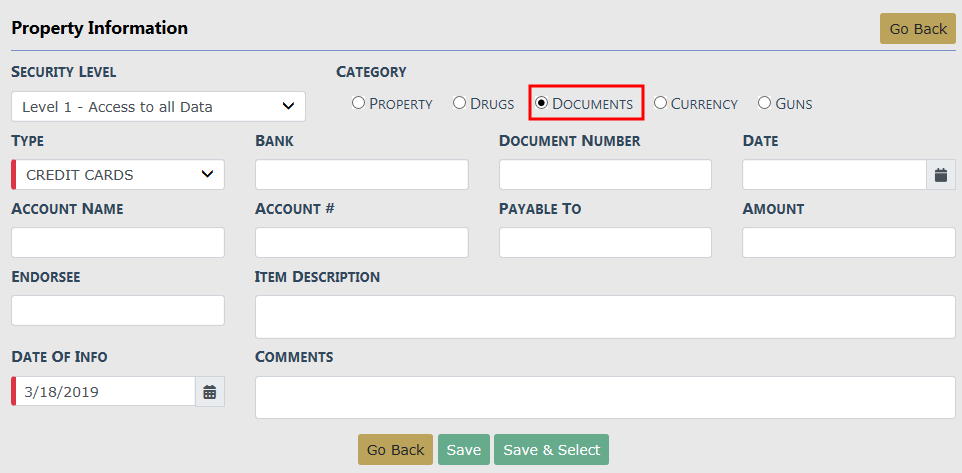Click into the Document Number field

[605, 175]
